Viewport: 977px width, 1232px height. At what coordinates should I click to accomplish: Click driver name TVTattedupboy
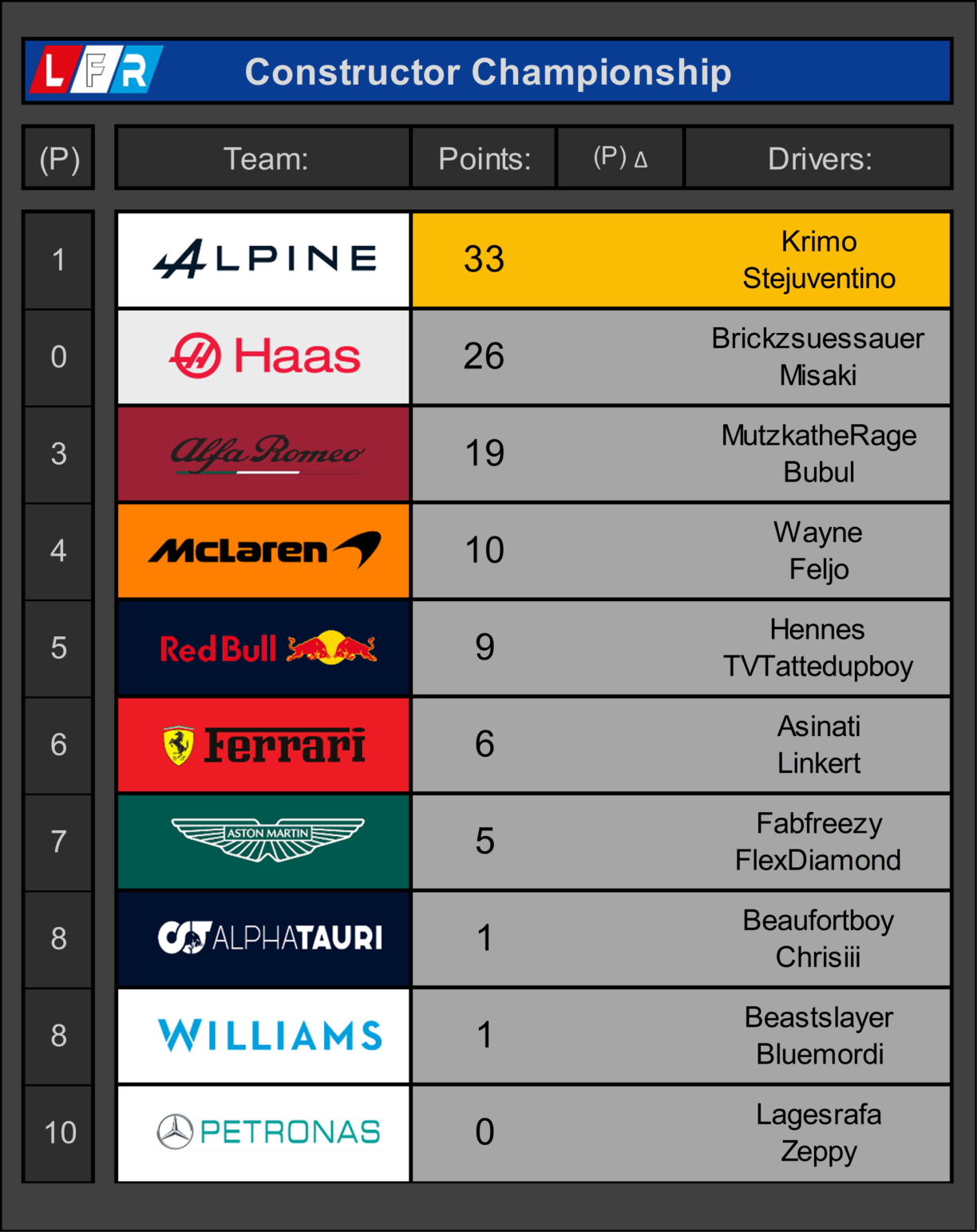pyautogui.click(x=818, y=666)
